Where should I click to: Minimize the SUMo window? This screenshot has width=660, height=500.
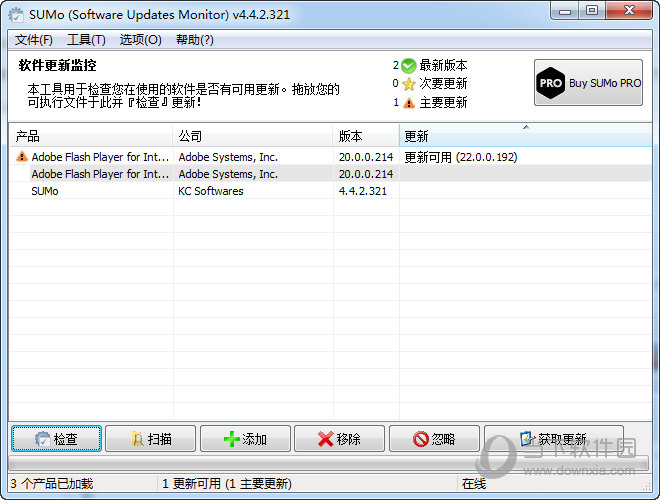click(564, 11)
